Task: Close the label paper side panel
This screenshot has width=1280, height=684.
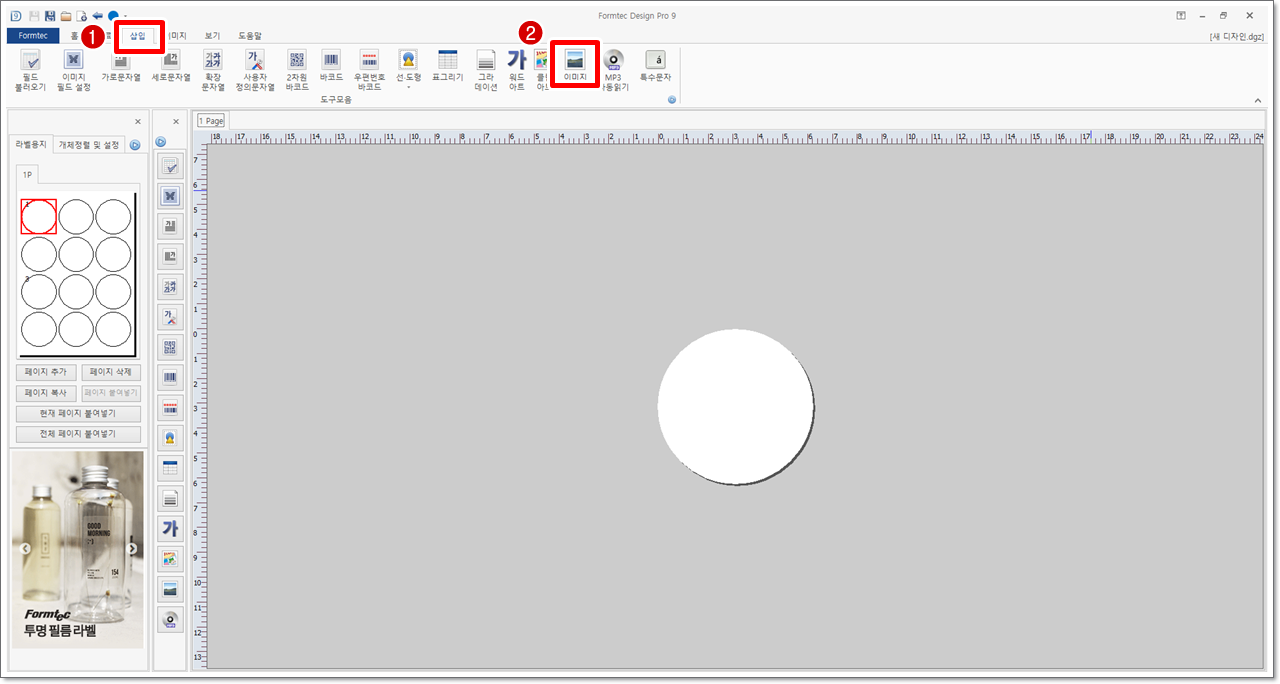Action: 138,122
